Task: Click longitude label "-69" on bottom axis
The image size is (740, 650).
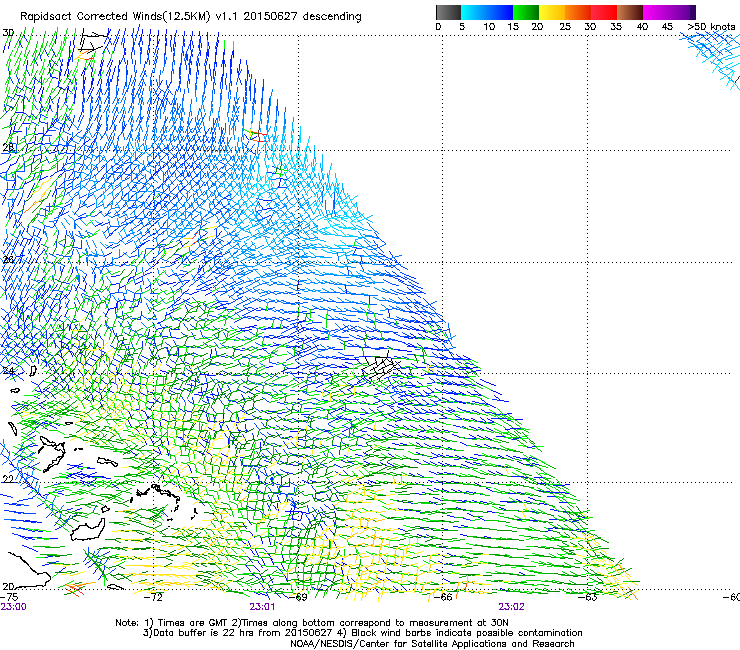Action: pos(298,597)
